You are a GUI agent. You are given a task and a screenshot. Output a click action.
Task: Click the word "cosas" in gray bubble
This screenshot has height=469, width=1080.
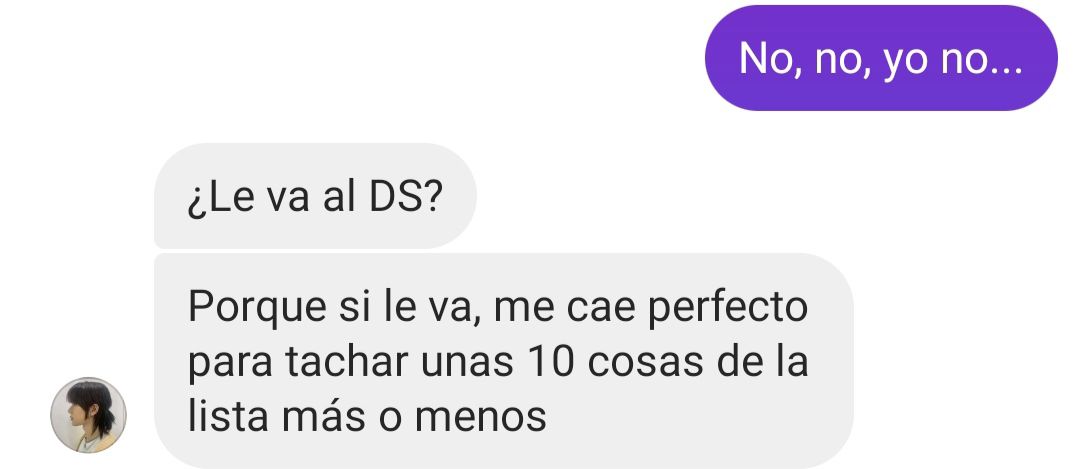[x=646, y=363]
